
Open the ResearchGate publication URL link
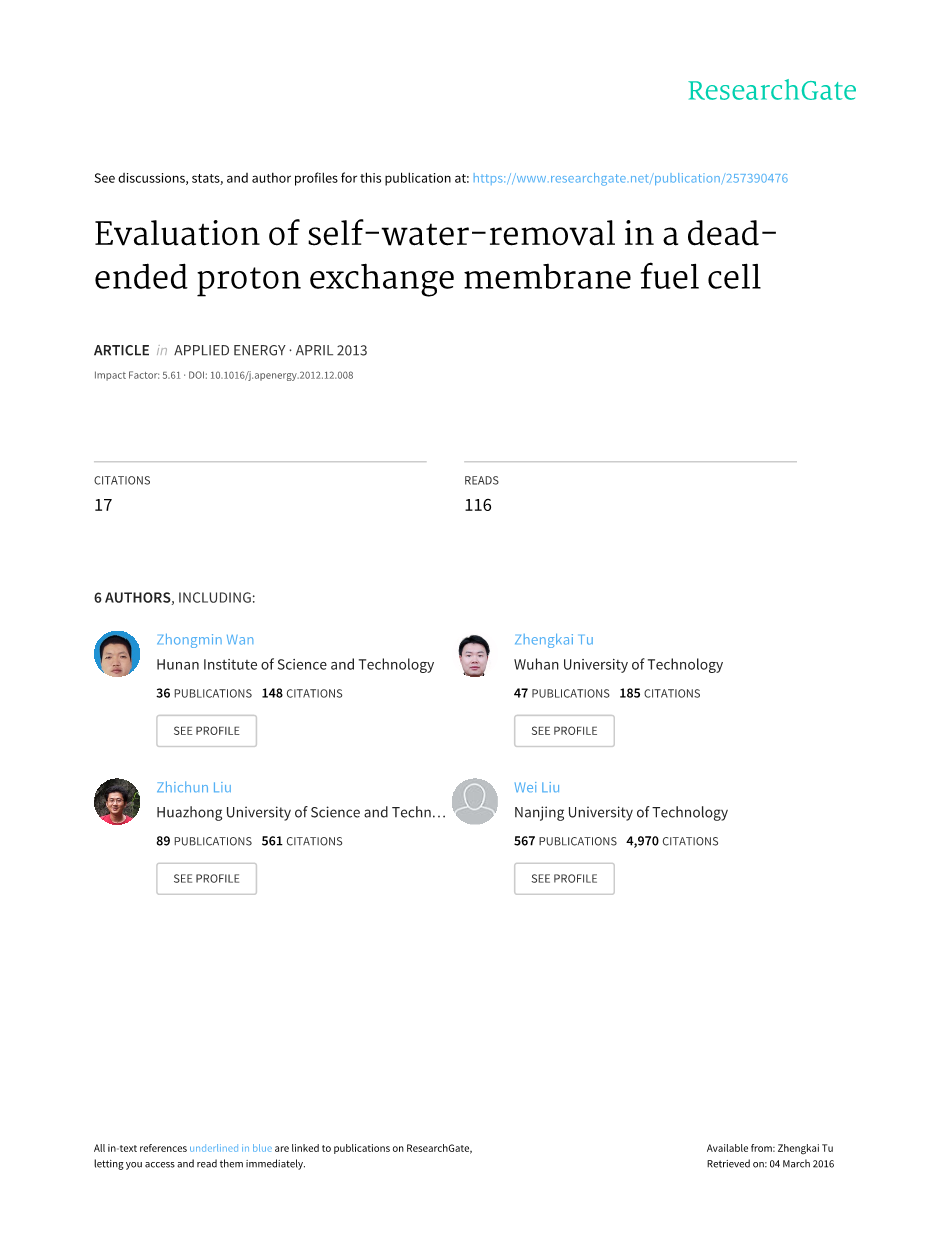point(630,178)
